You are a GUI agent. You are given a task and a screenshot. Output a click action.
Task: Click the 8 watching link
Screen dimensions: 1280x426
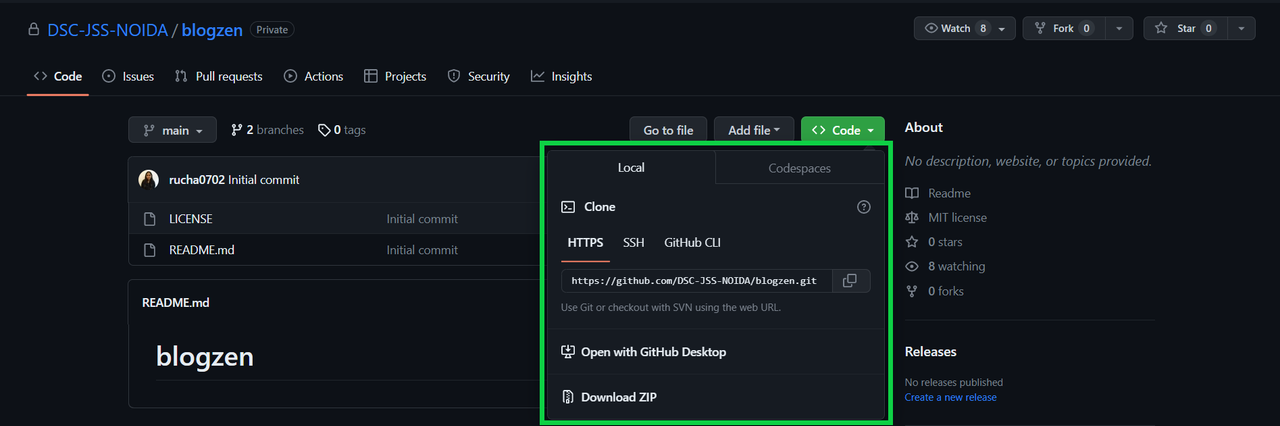tap(945, 266)
